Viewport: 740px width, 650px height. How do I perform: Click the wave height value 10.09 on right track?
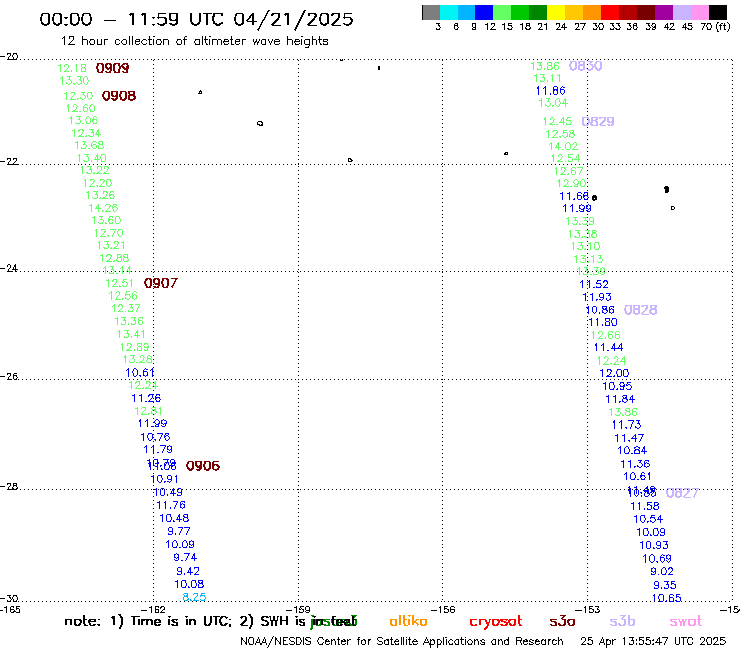click(x=651, y=532)
